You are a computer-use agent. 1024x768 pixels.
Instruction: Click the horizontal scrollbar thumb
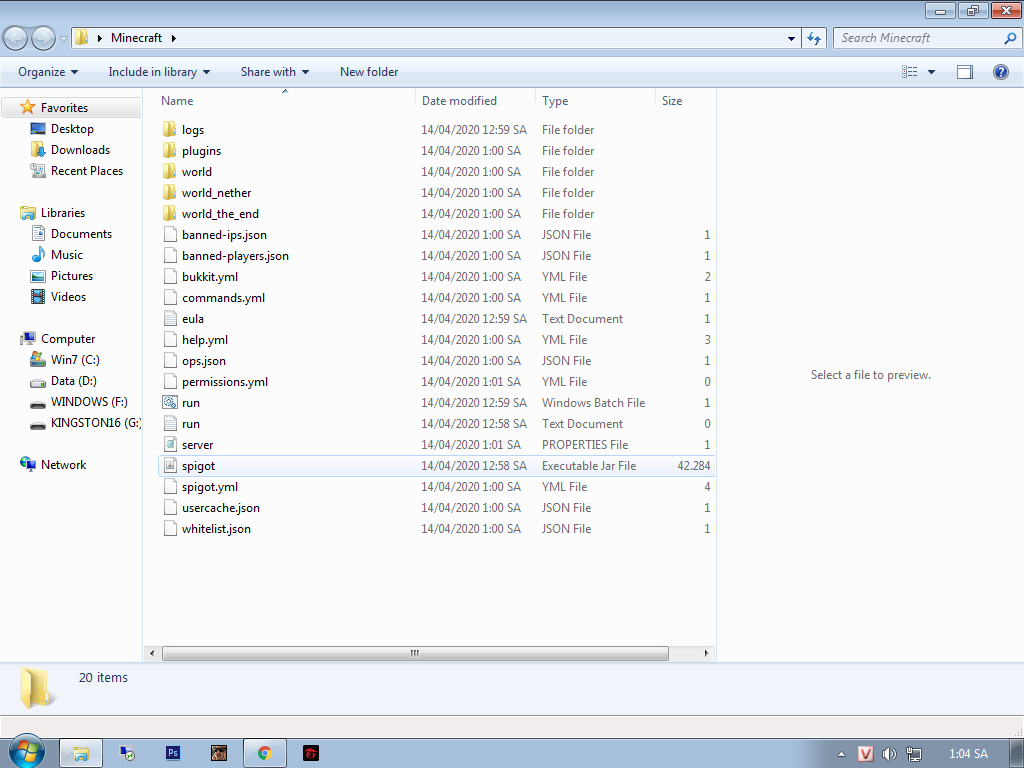coord(415,653)
